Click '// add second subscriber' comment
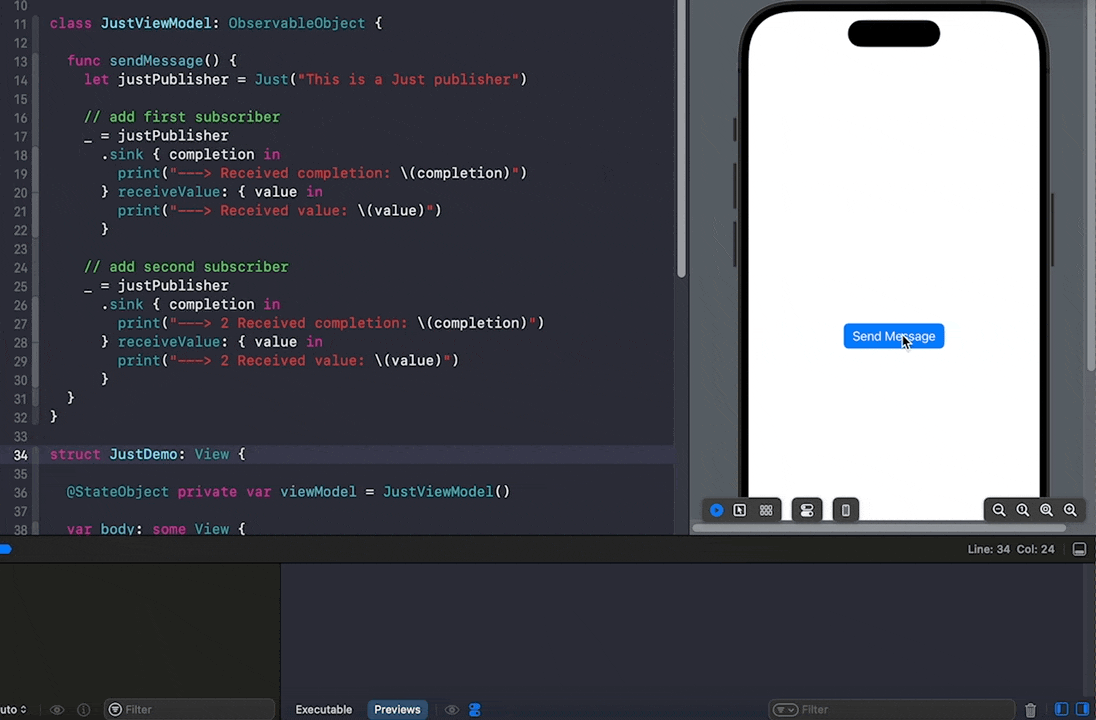The image size is (1096, 720). (186, 267)
